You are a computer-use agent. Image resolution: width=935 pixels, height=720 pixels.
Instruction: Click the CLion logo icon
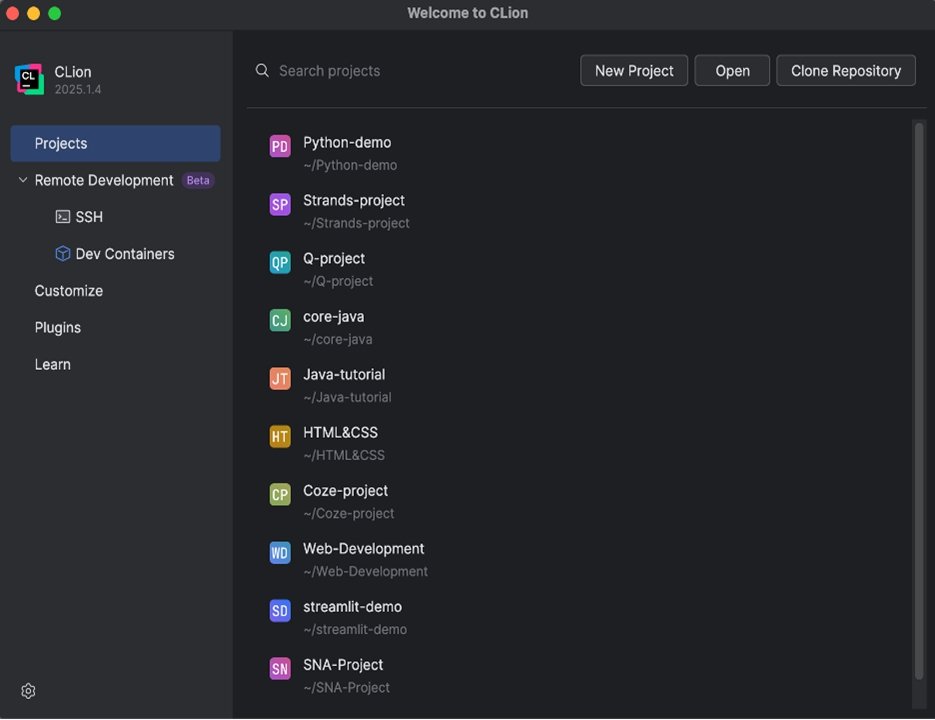coord(29,79)
